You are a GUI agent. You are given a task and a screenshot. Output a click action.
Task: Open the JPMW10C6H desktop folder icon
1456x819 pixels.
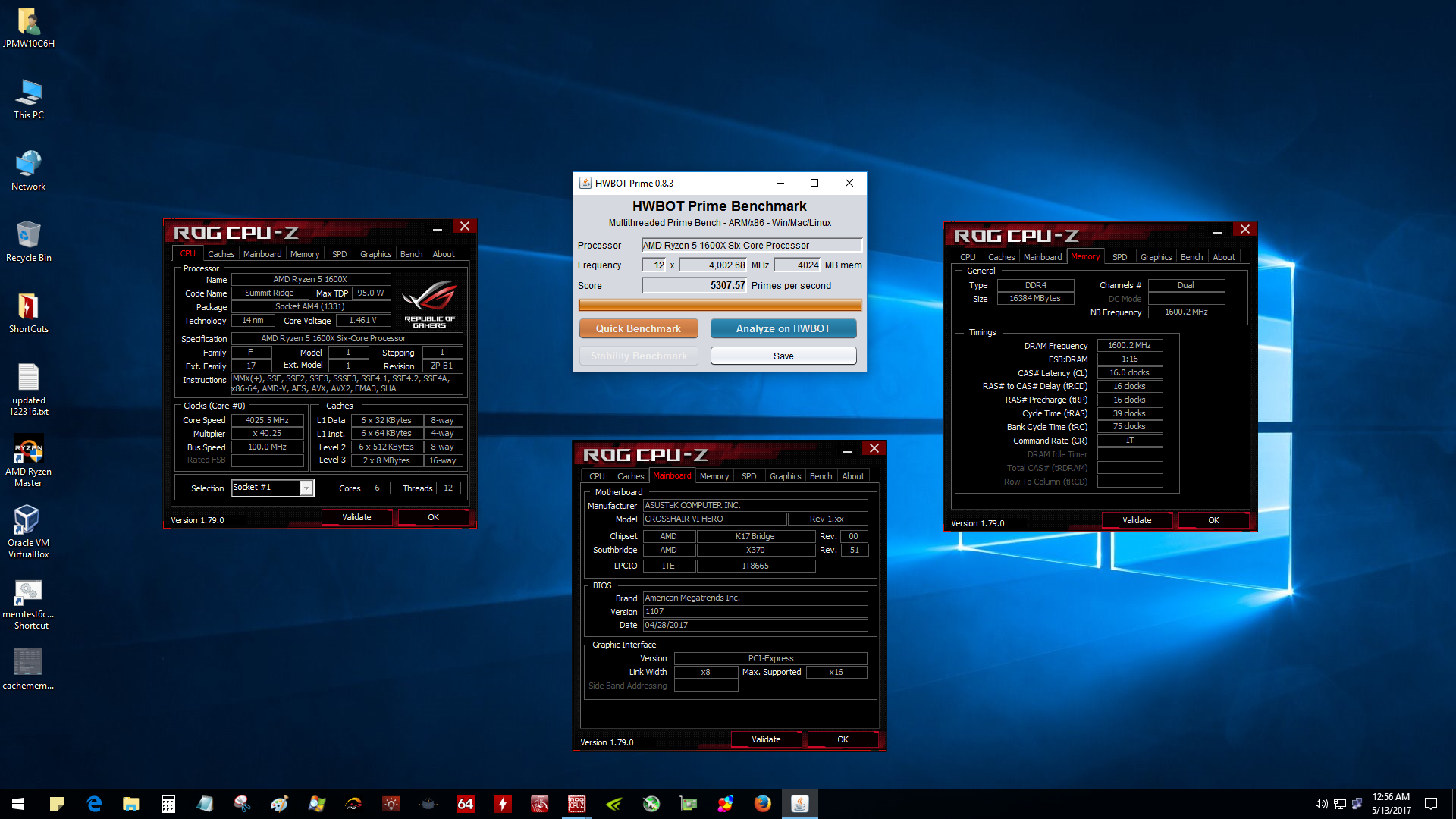(x=28, y=28)
